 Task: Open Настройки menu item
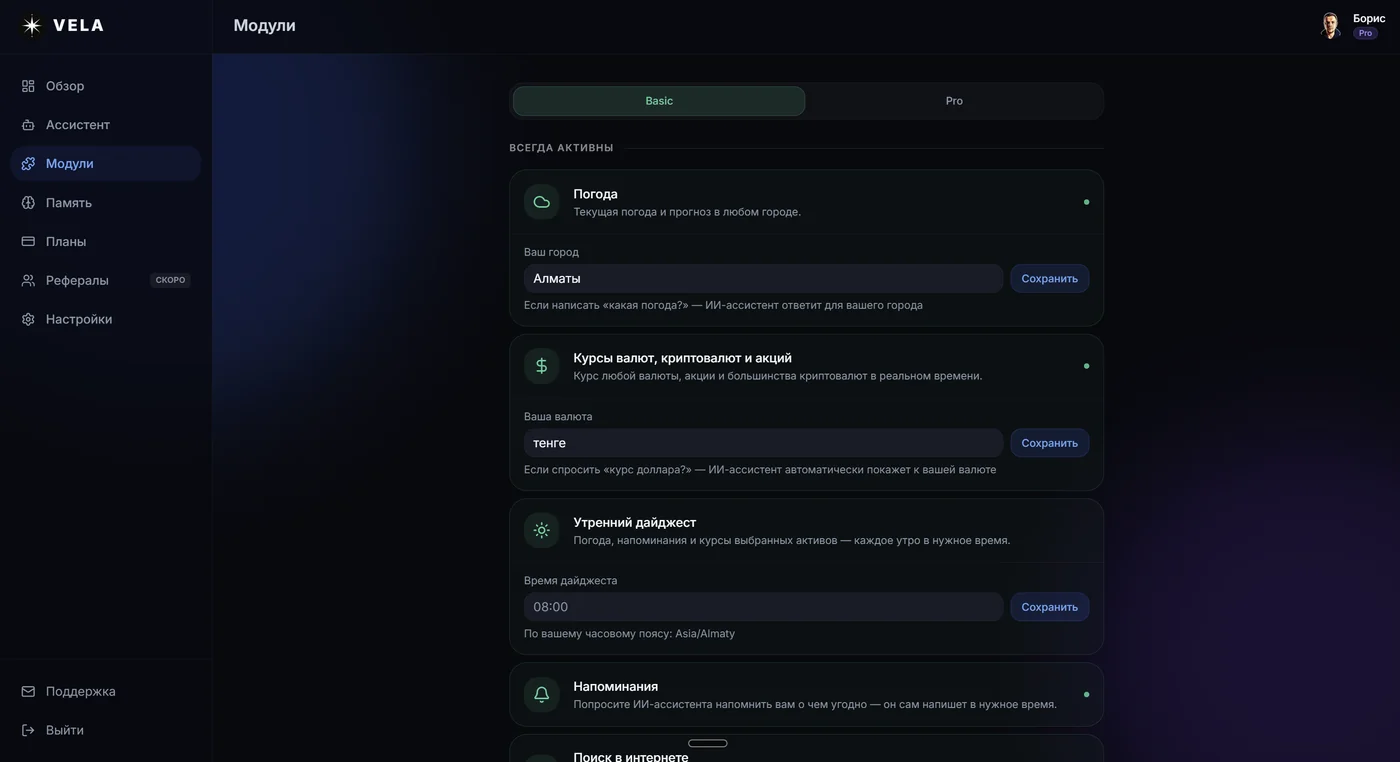tap(106, 319)
